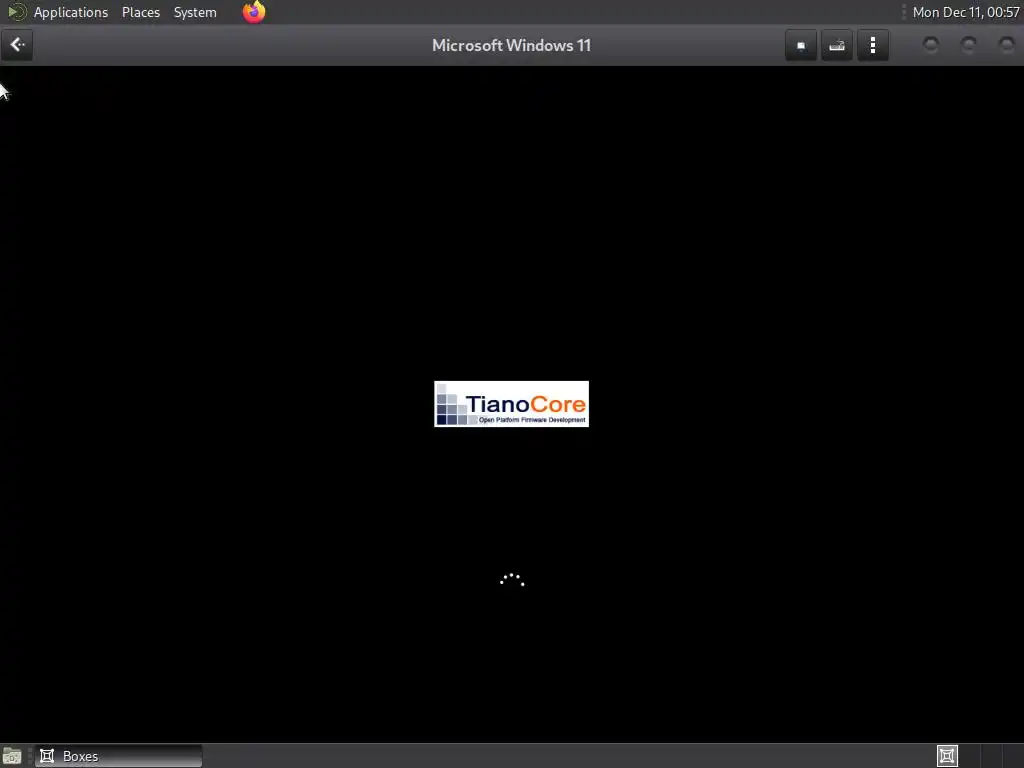Minimize the Boxes window

click(931, 44)
